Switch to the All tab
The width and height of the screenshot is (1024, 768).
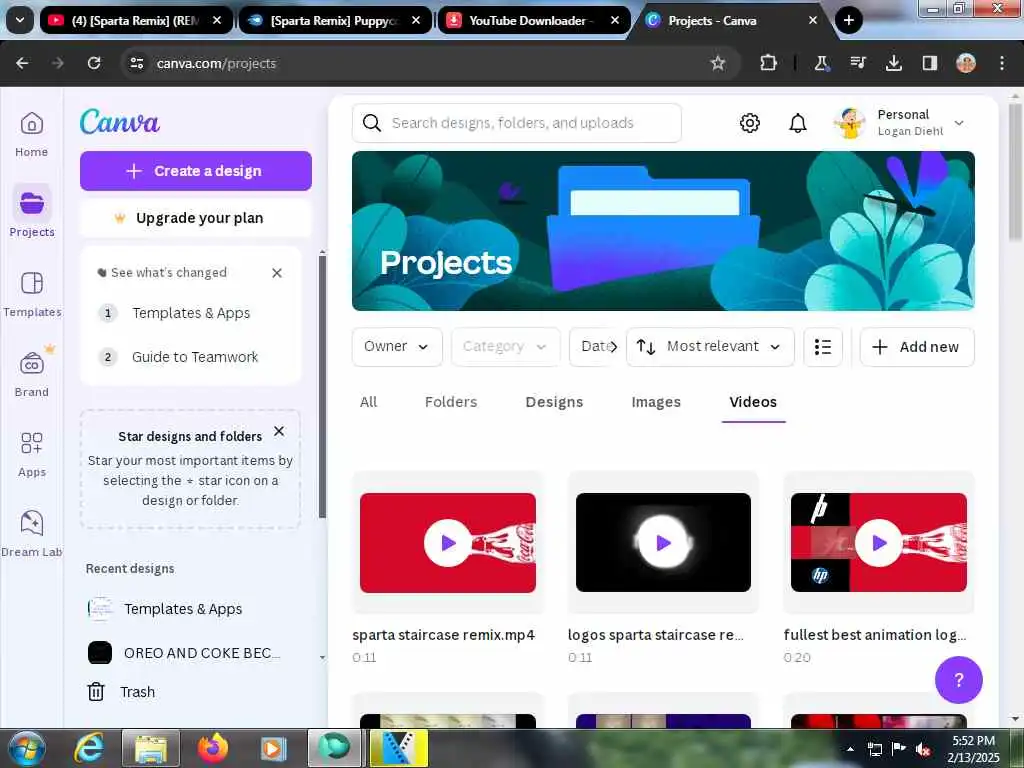point(368,402)
